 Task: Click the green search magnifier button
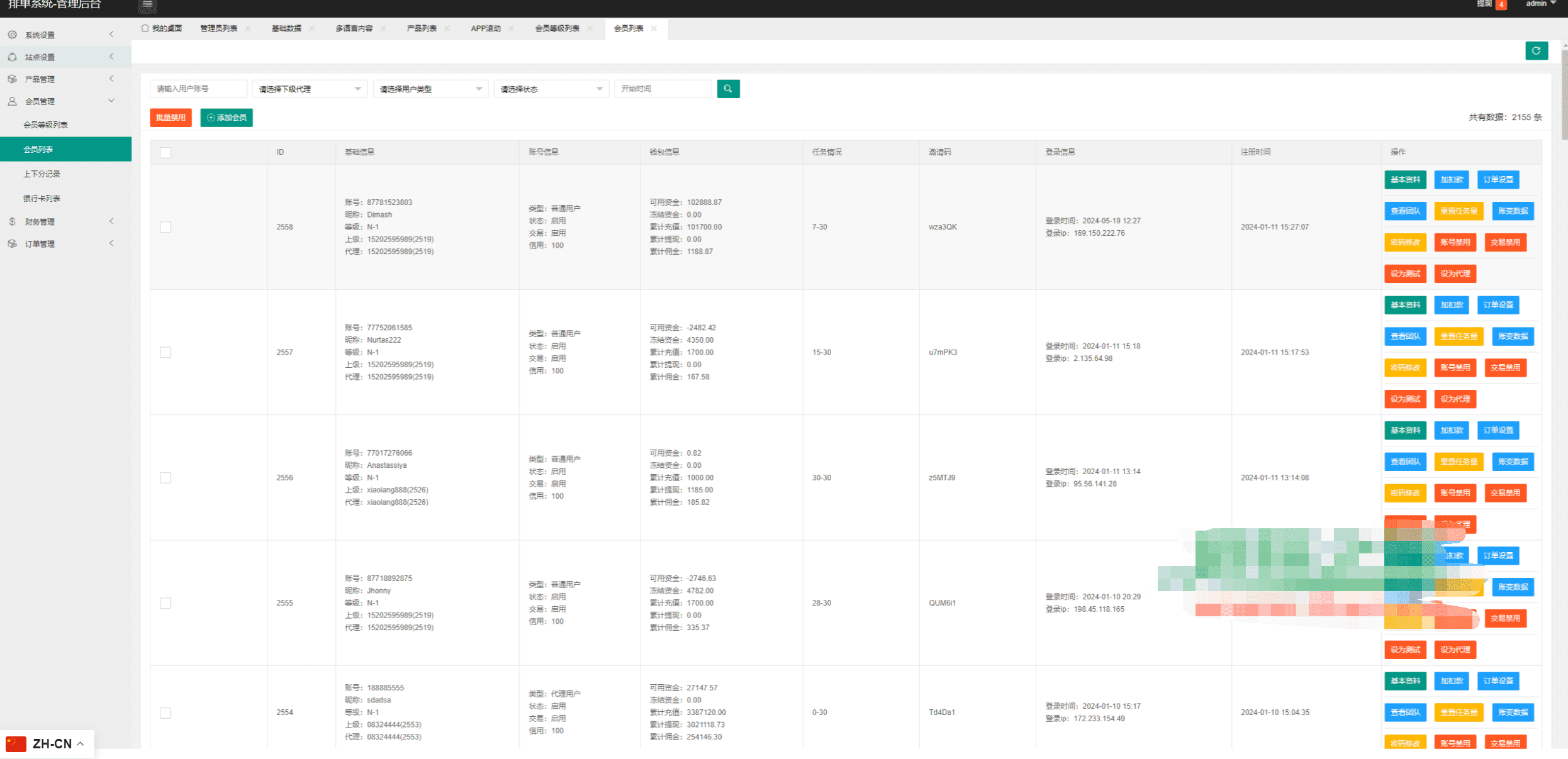(x=728, y=89)
